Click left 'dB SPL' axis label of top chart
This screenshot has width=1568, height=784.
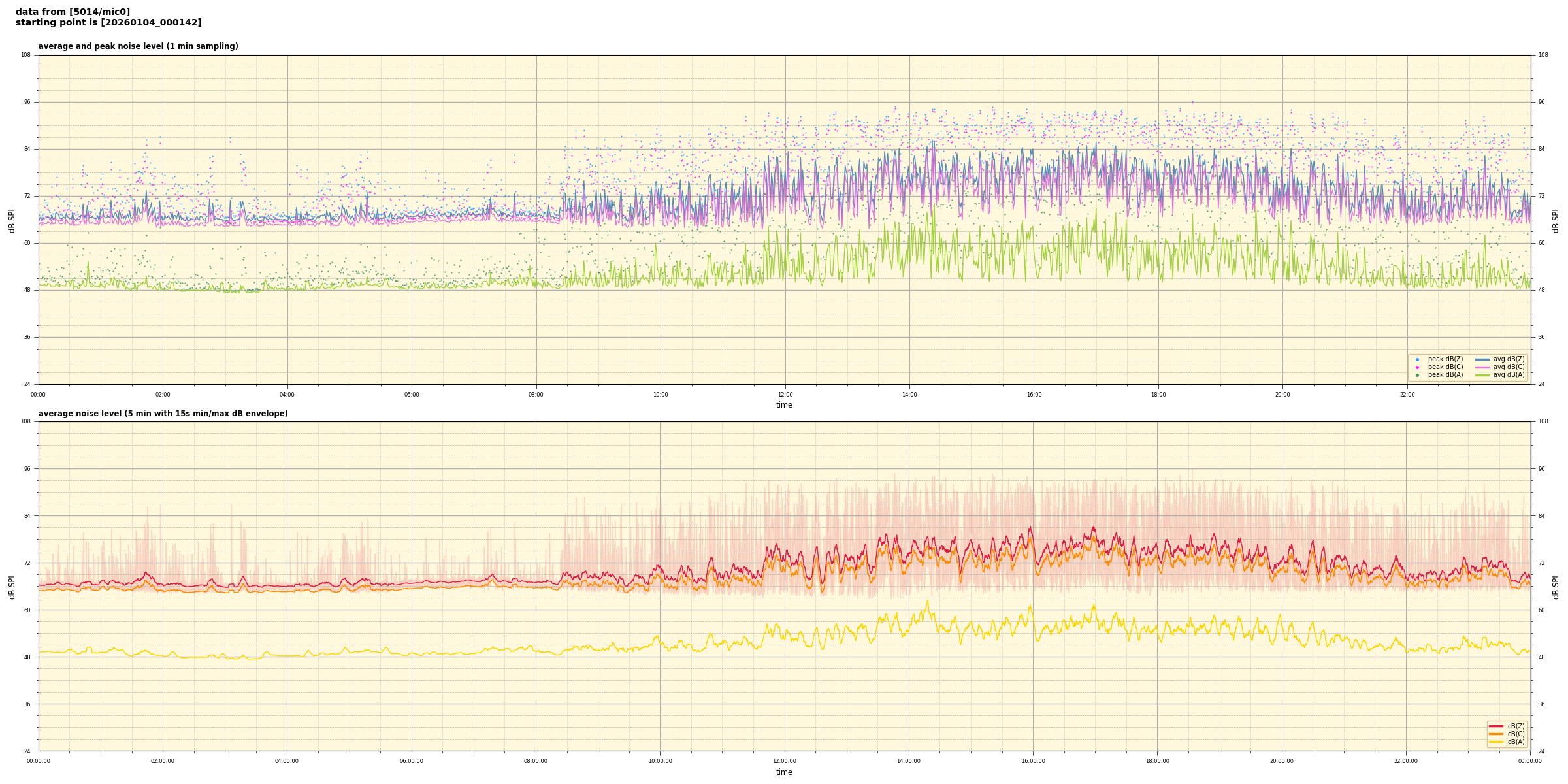(12, 220)
